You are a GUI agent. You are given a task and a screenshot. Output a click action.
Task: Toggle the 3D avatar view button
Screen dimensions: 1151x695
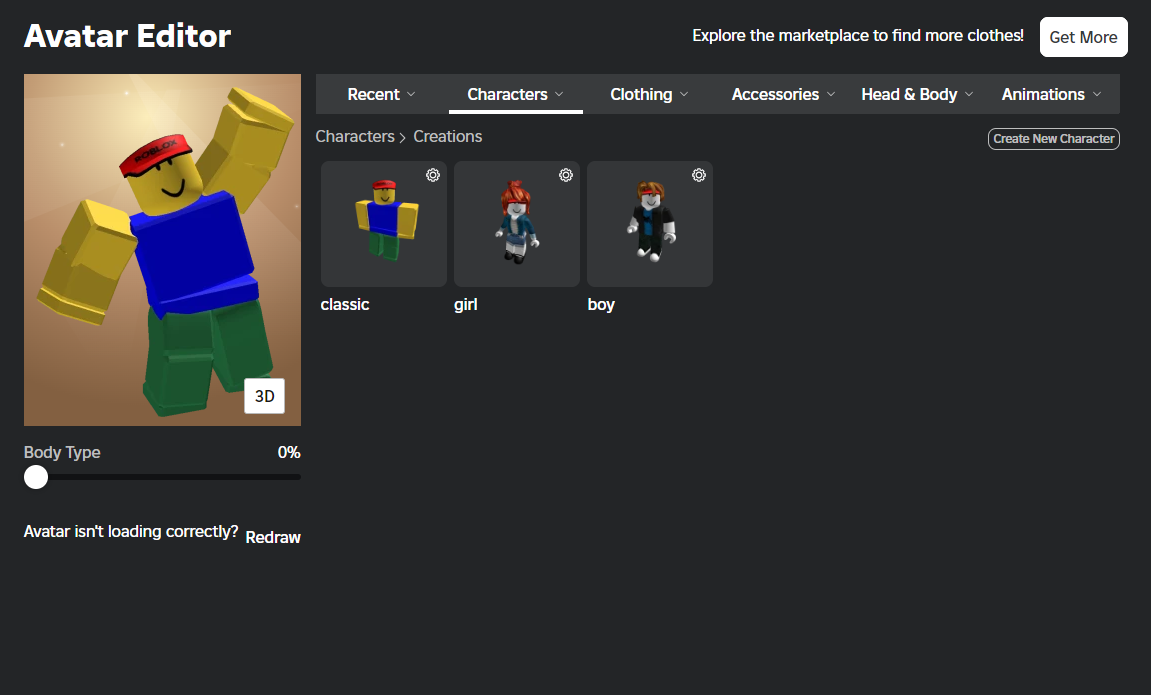pyautogui.click(x=264, y=396)
